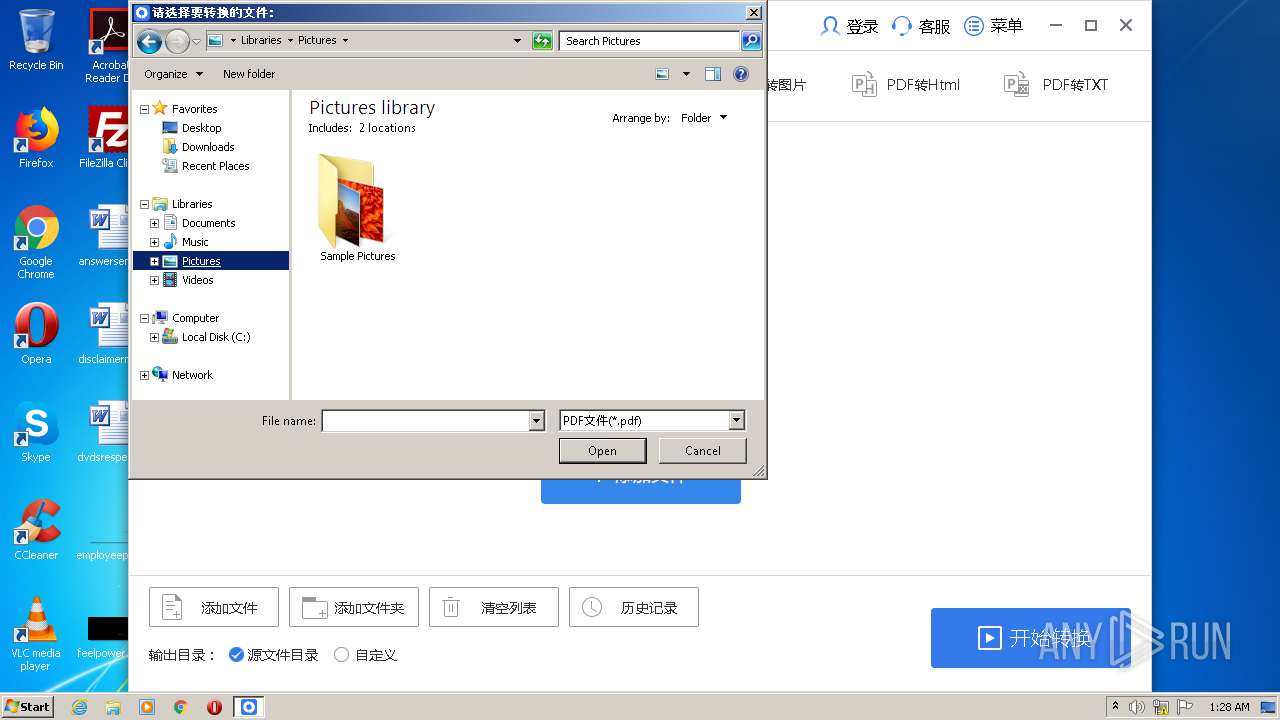Click 添加文件夹 add folder button
1280x720 pixels.
(354, 607)
